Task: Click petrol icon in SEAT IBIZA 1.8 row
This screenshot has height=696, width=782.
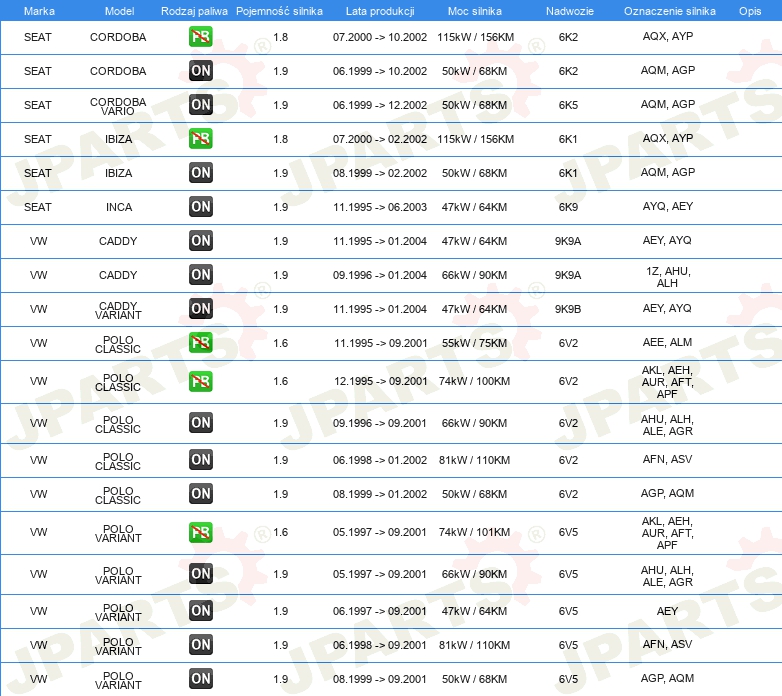Action: (x=200, y=139)
